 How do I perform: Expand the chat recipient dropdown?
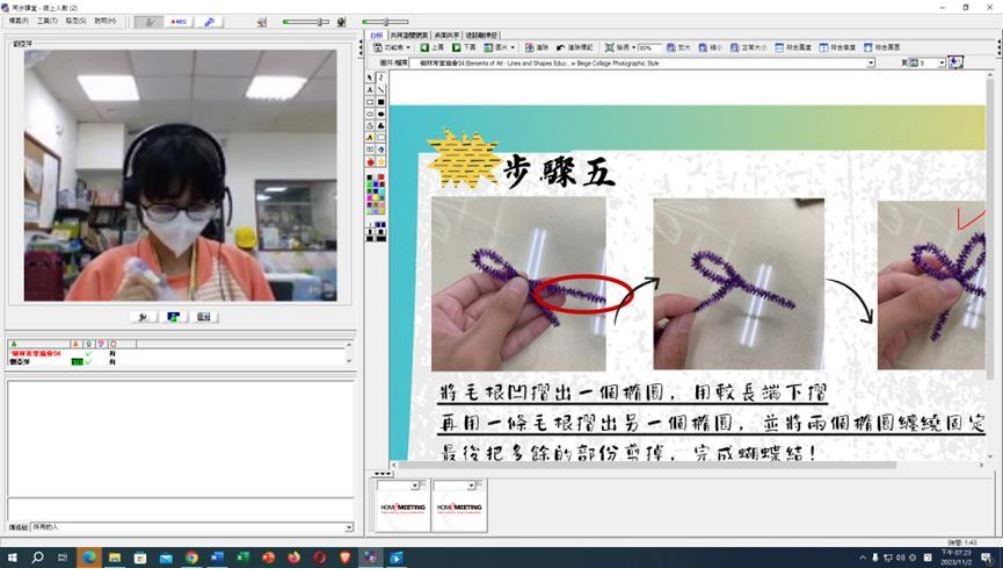[x=349, y=527]
